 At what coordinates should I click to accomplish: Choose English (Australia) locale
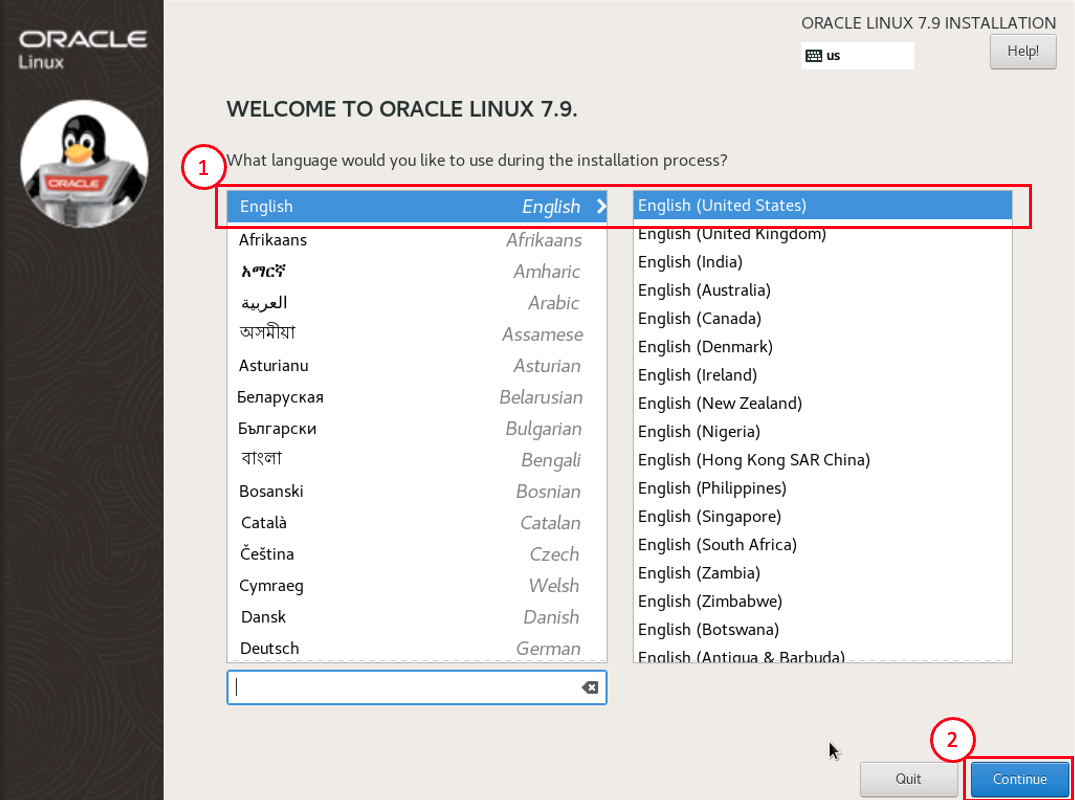pyautogui.click(x=823, y=291)
